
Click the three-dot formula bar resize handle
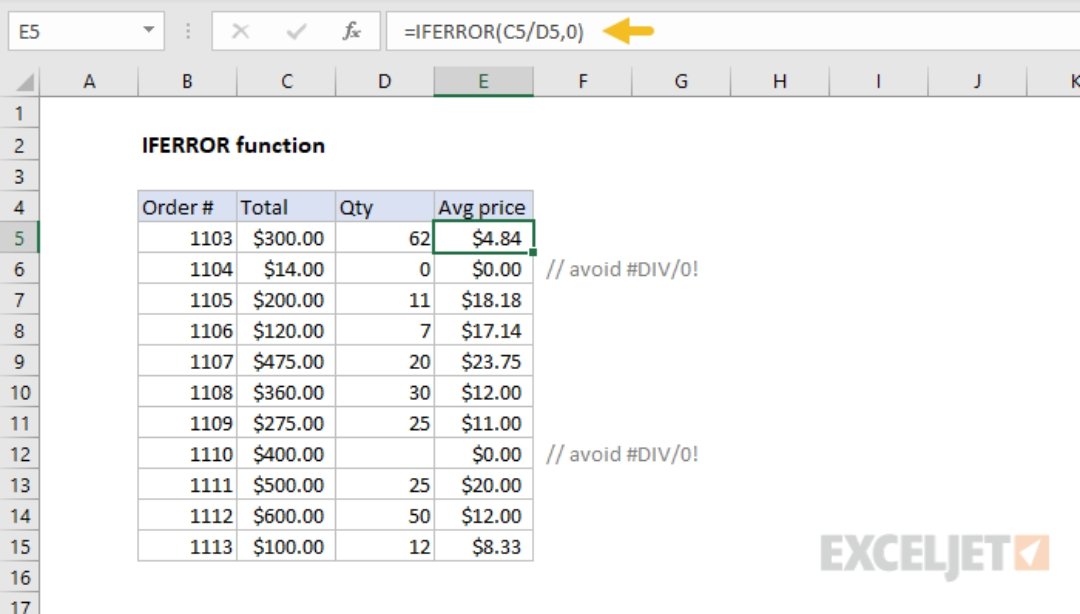click(187, 32)
